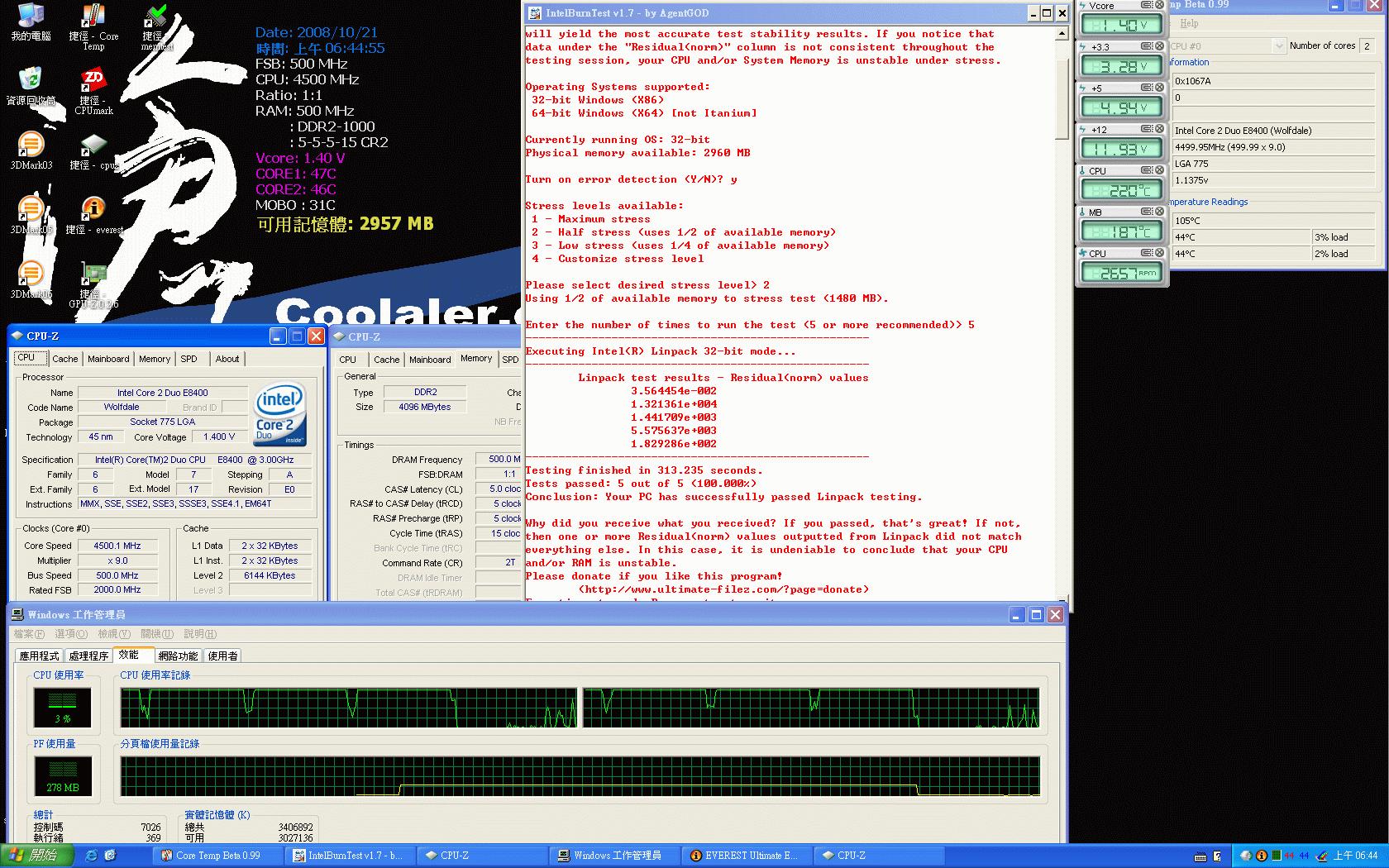The width and height of the screenshot is (1389, 868).
Task: Open the Recycle Bin desktop icon
Action: tap(31, 86)
